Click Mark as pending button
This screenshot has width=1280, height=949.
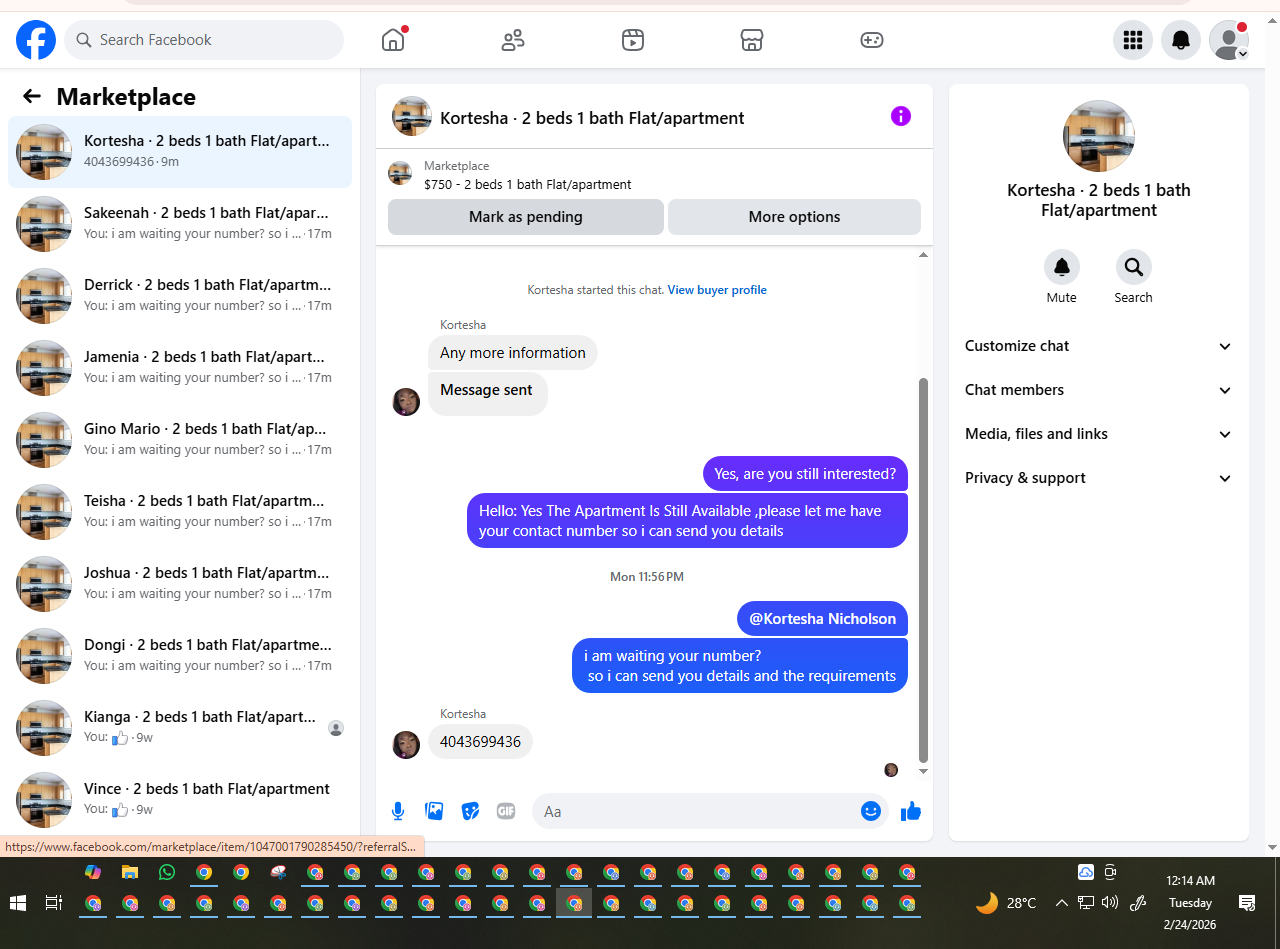click(526, 217)
